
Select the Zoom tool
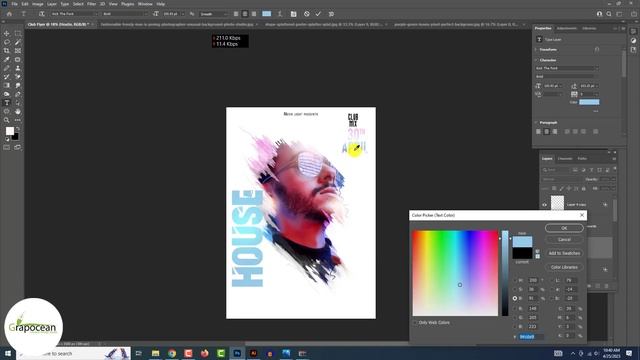7,120
